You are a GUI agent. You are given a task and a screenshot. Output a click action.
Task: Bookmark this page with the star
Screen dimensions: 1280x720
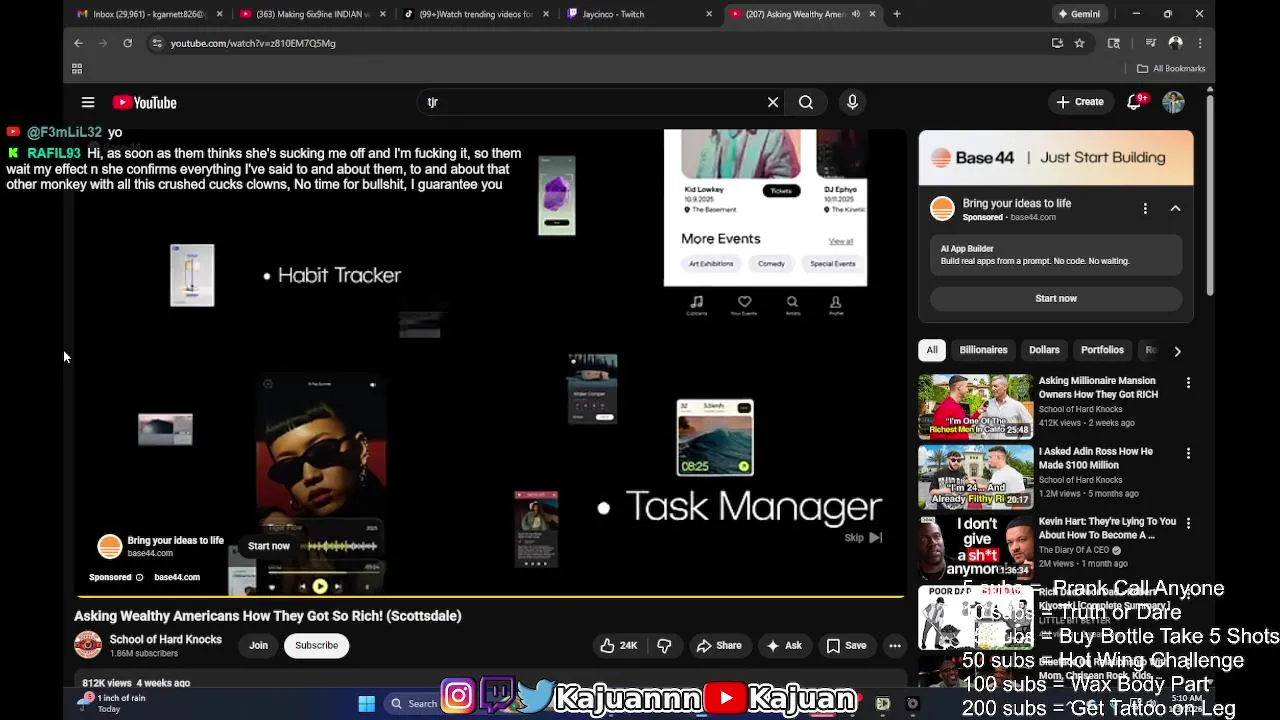1079,43
